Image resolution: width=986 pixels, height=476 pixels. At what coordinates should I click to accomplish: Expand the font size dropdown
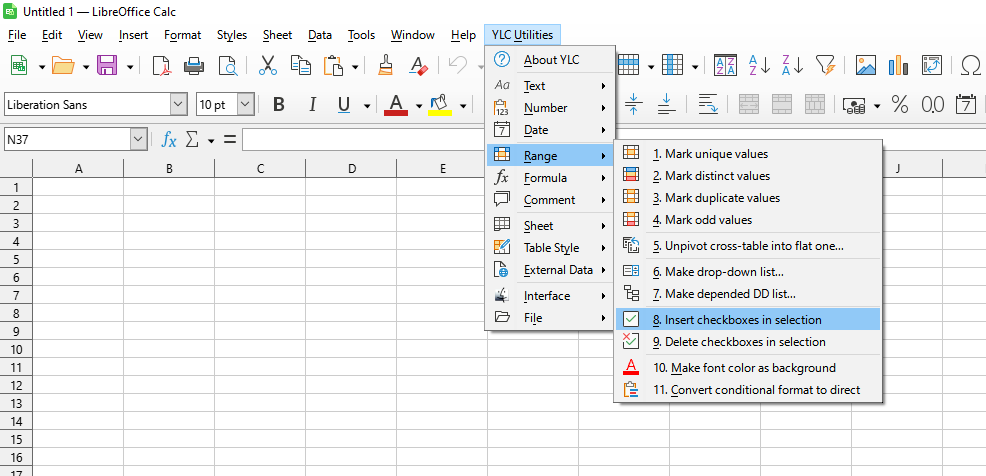(x=245, y=105)
